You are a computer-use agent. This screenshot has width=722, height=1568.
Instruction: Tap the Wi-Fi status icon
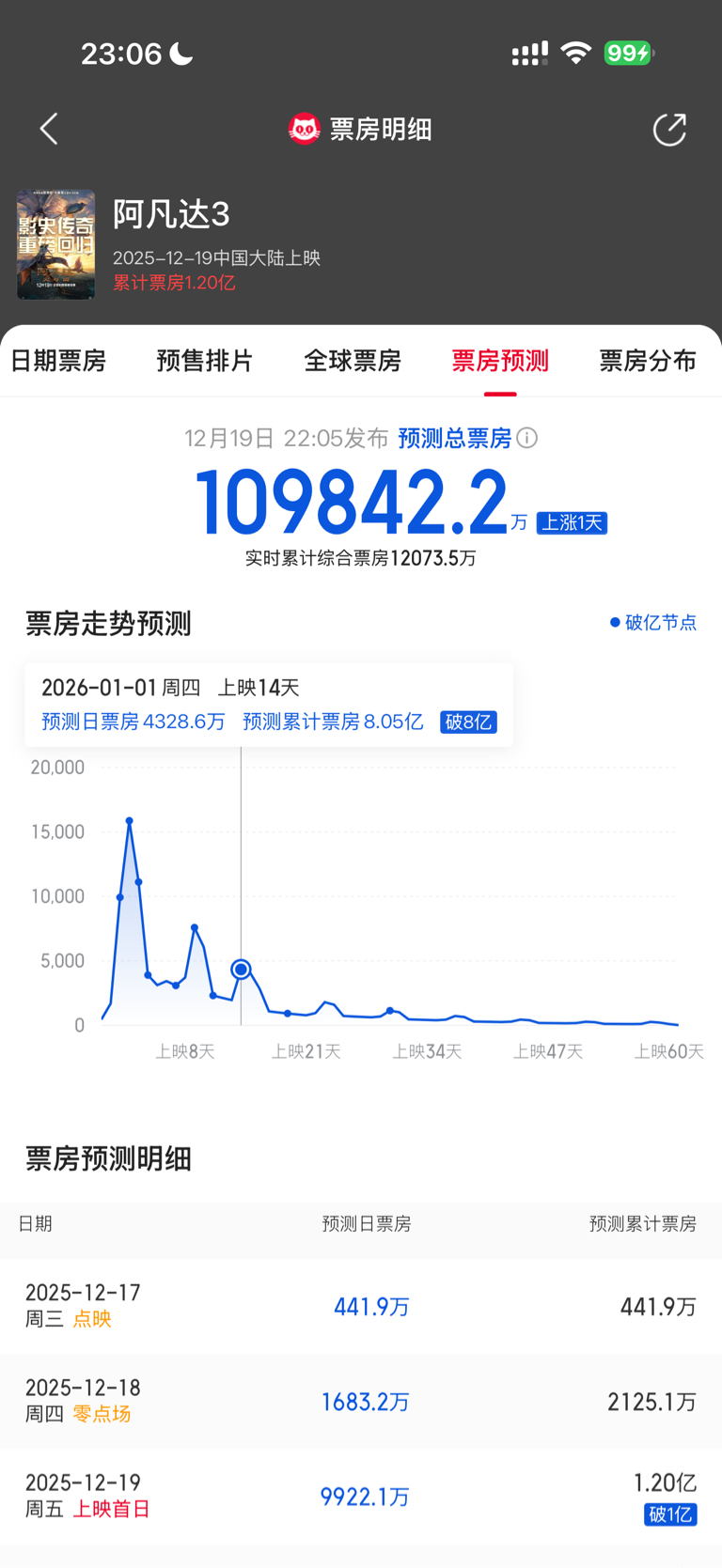tap(575, 53)
